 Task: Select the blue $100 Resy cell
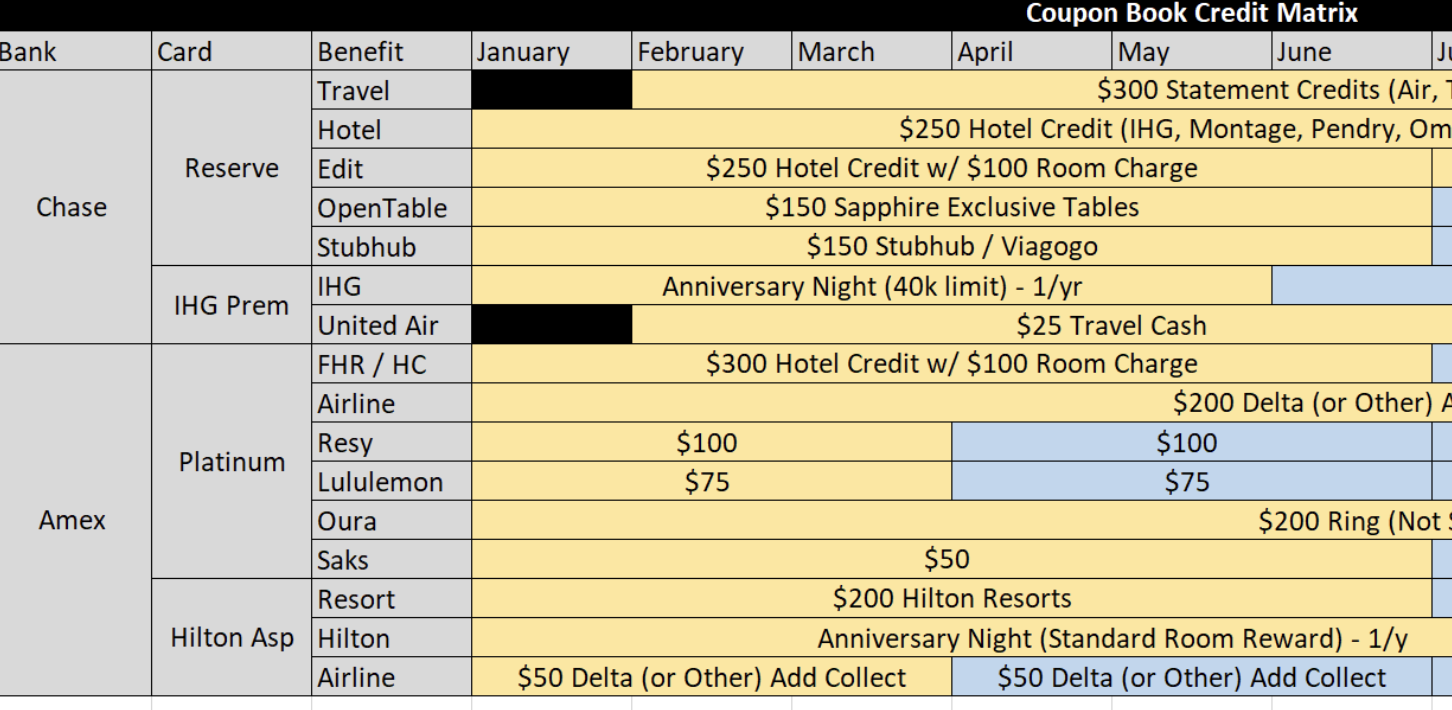click(x=1191, y=442)
